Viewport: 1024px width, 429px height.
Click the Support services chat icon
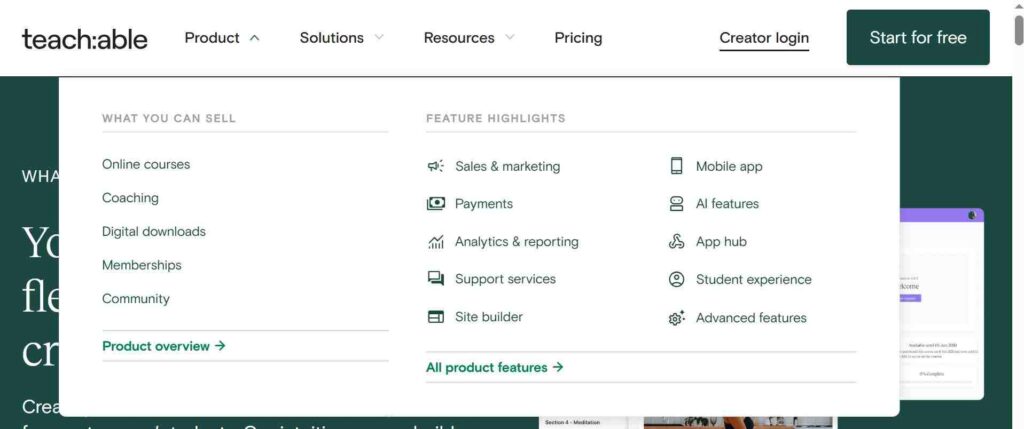click(x=436, y=279)
